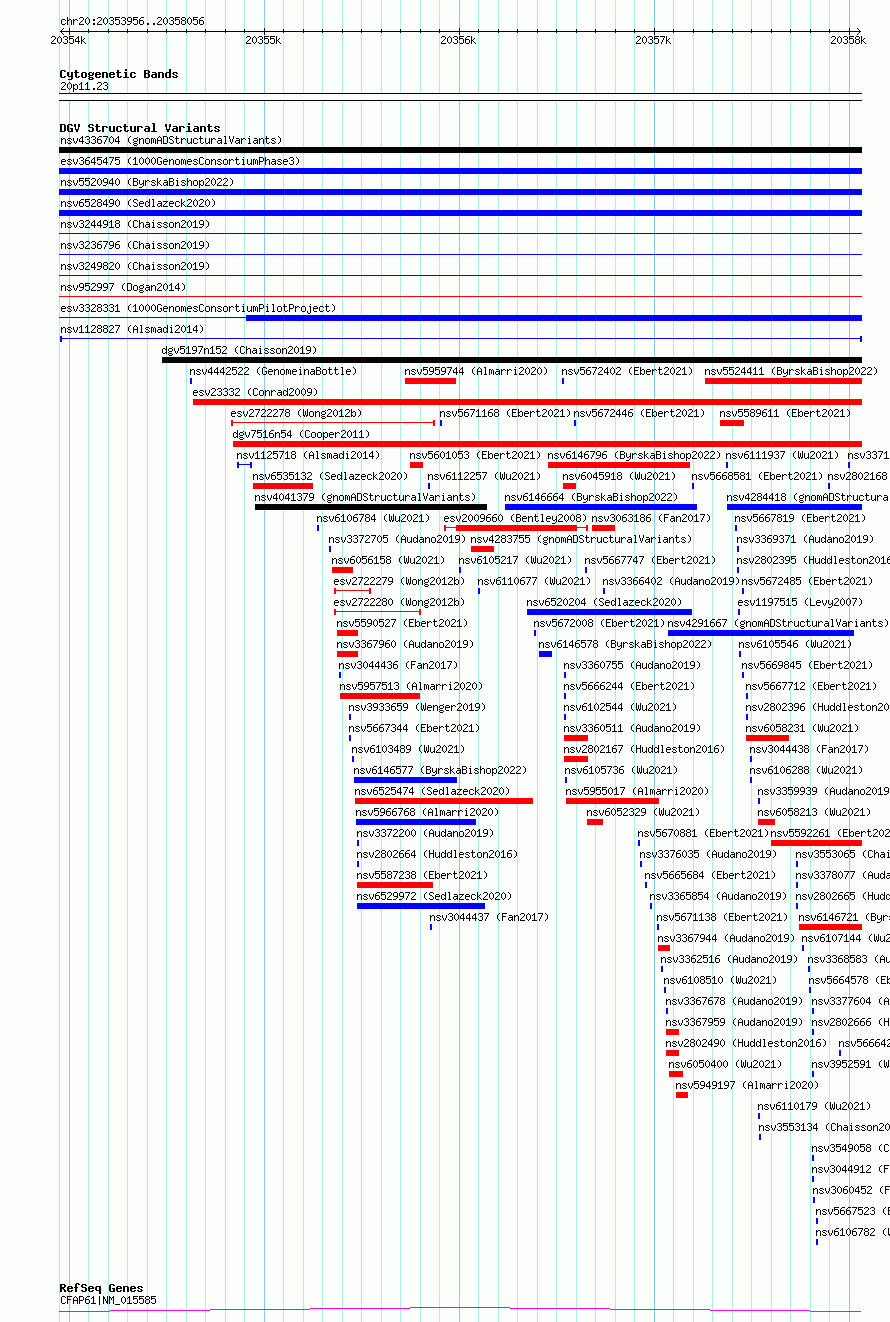
Task: Select nsv3367944 Audano2019 variant label
Action: [727, 938]
